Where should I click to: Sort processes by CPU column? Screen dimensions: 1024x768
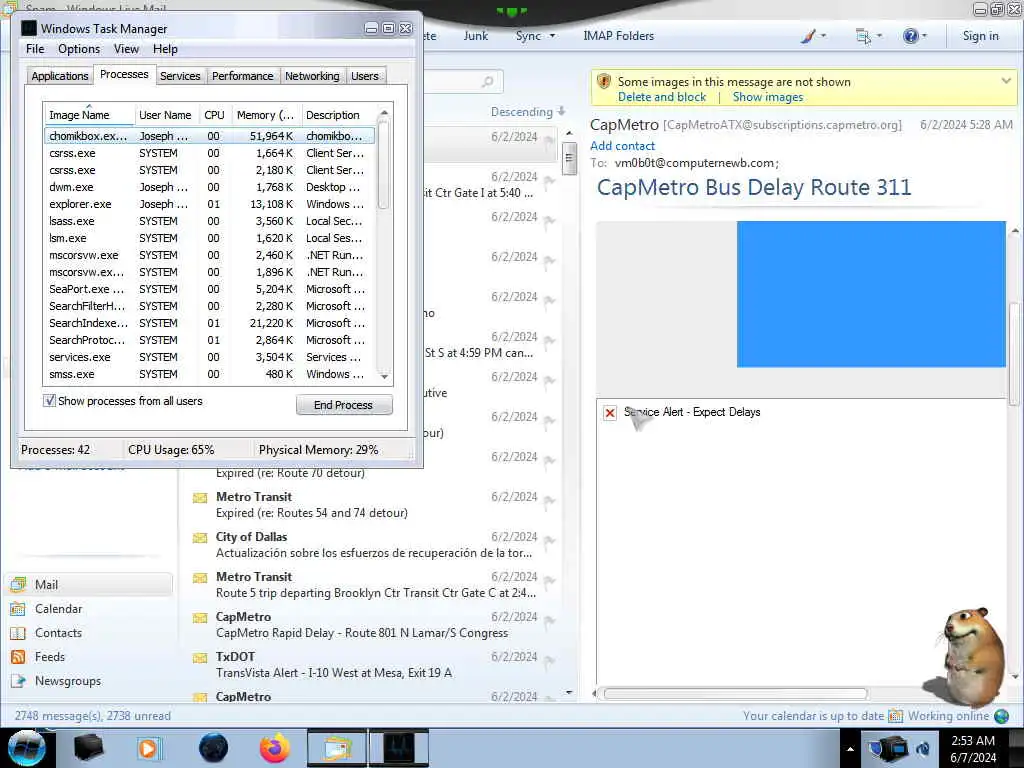[x=214, y=115]
